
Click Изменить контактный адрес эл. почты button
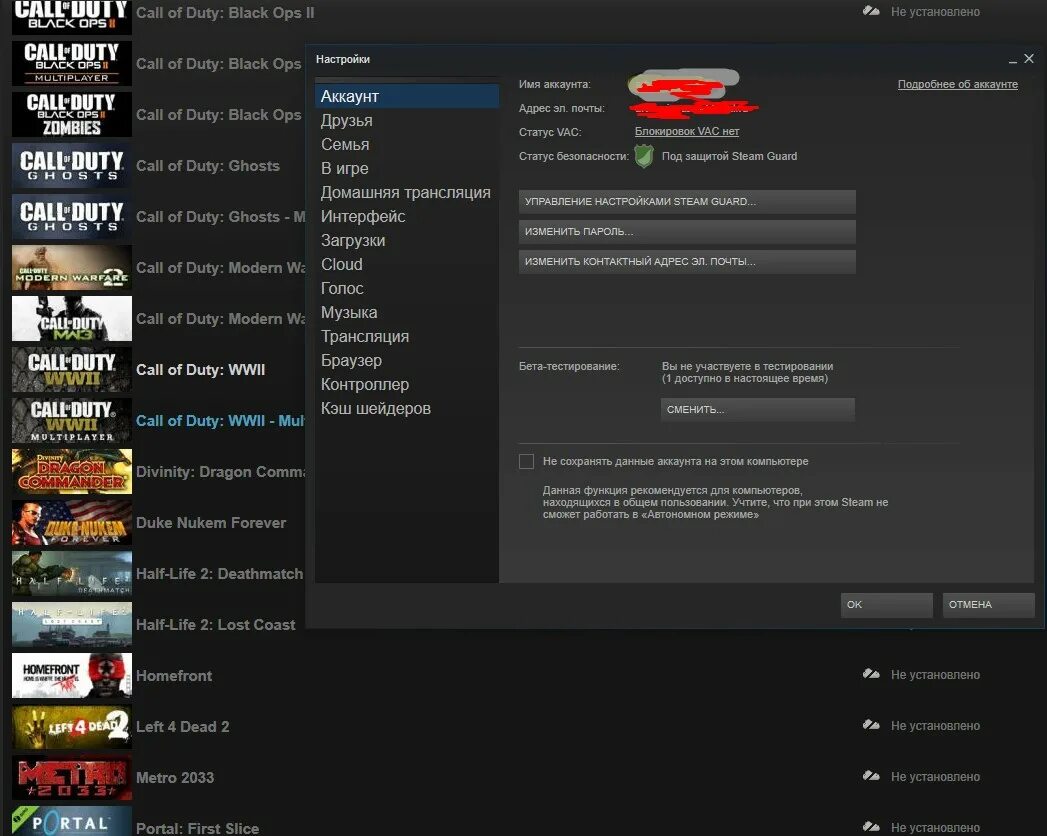pos(687,262)
